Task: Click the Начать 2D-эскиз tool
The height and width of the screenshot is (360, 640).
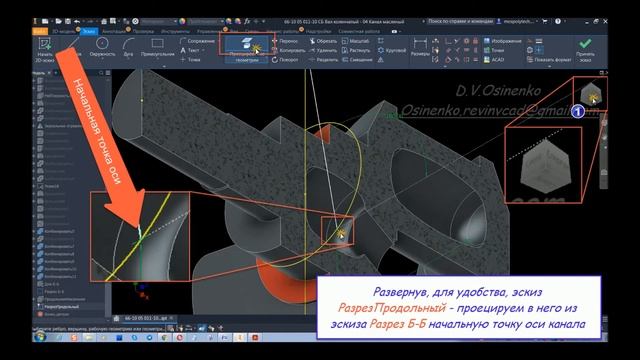Action: pos(44,49)
